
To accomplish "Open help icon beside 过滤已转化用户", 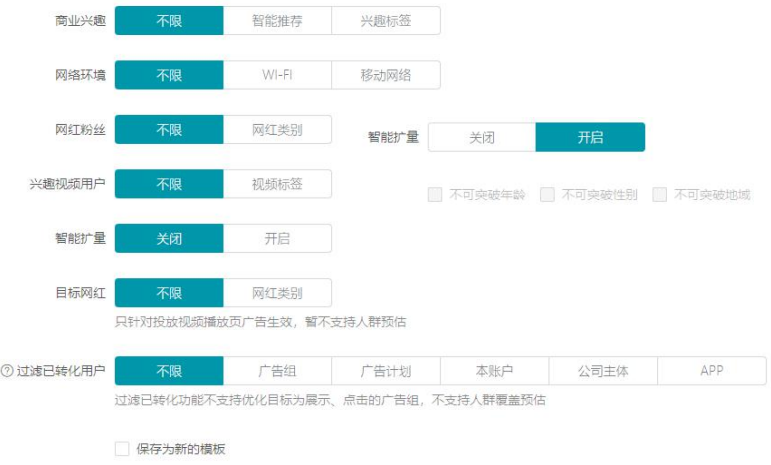I will (x=7, y=371).
